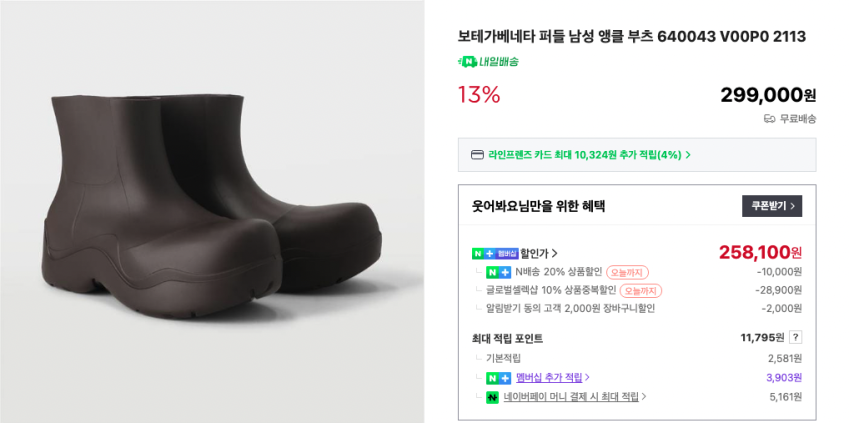The height and width of the screenshot is (423, 849).
Task: Click the N+ icon beside 멤버십 추가 적립
Action: [498, 378]
